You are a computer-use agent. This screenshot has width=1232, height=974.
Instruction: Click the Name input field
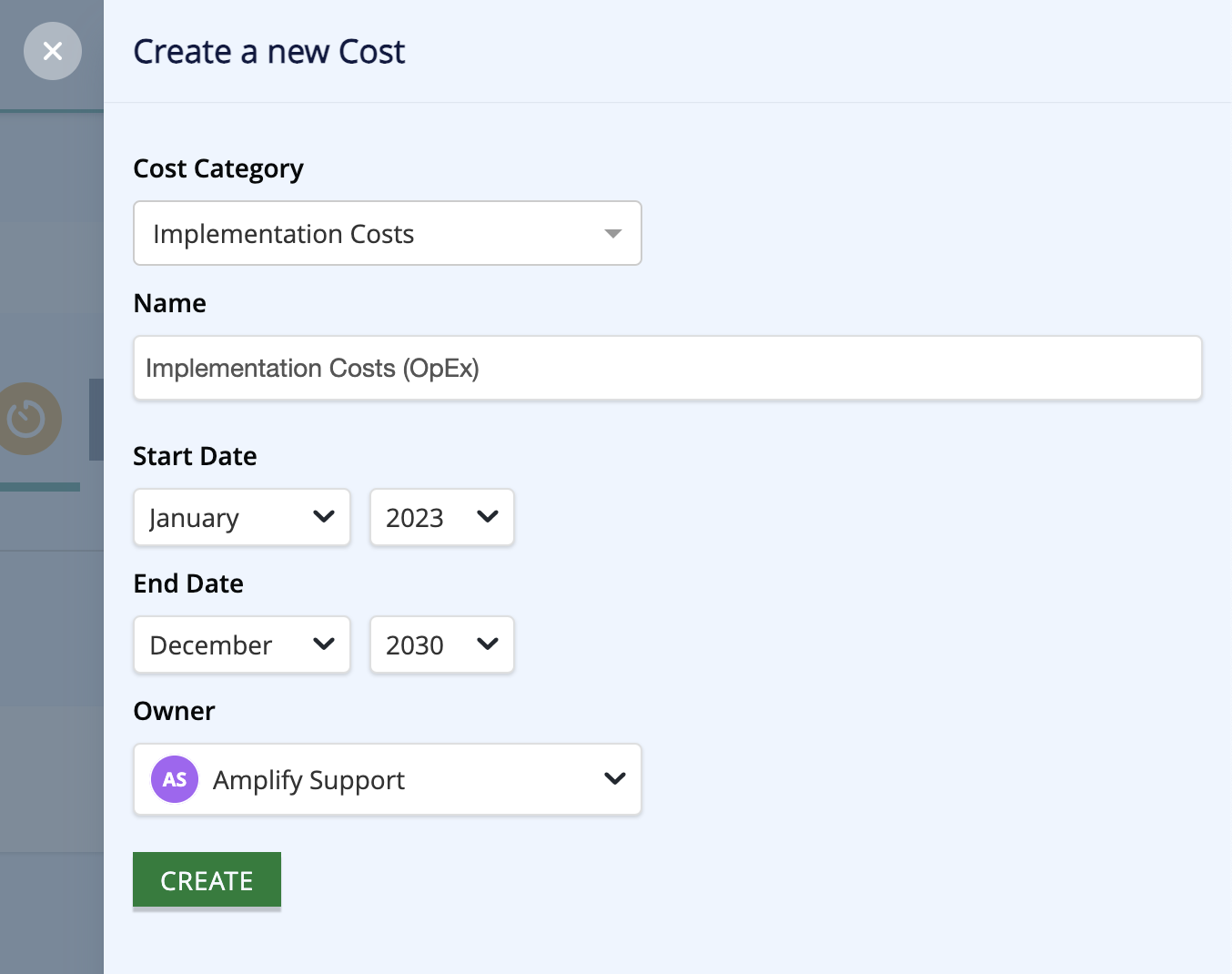668,368
